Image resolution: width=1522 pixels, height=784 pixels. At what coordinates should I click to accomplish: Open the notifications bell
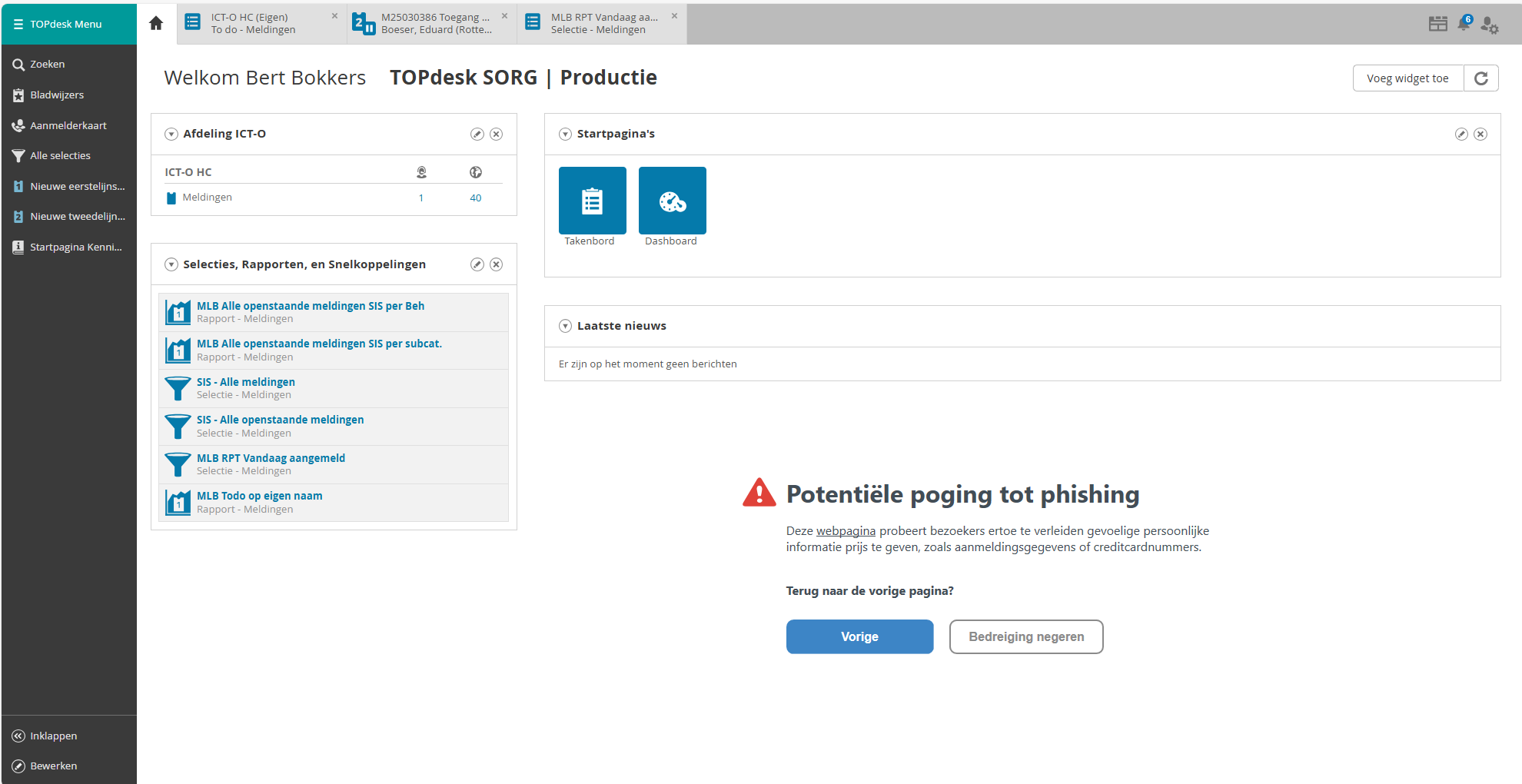1464,24
